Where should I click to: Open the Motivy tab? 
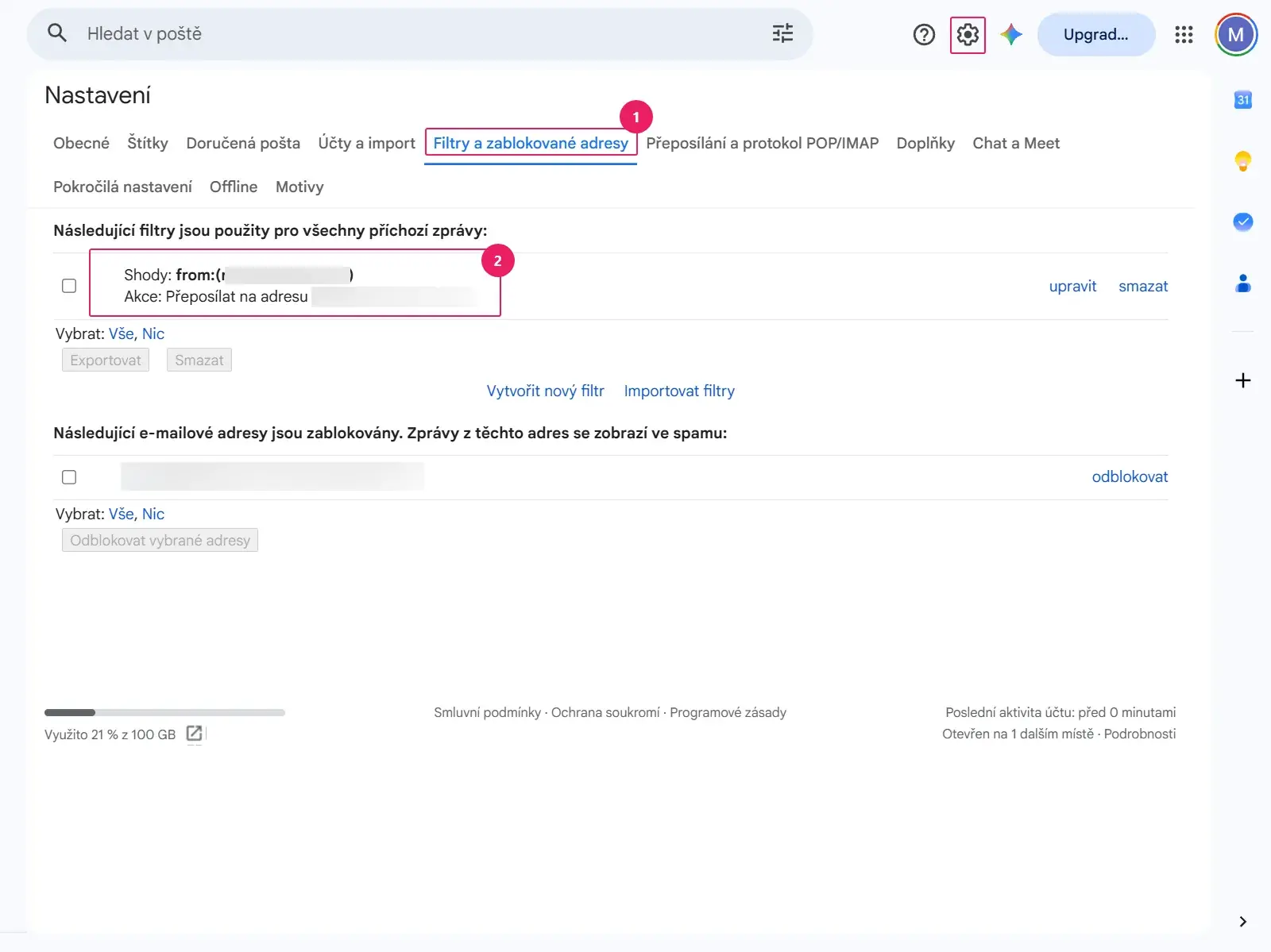[x=299, y=187]
